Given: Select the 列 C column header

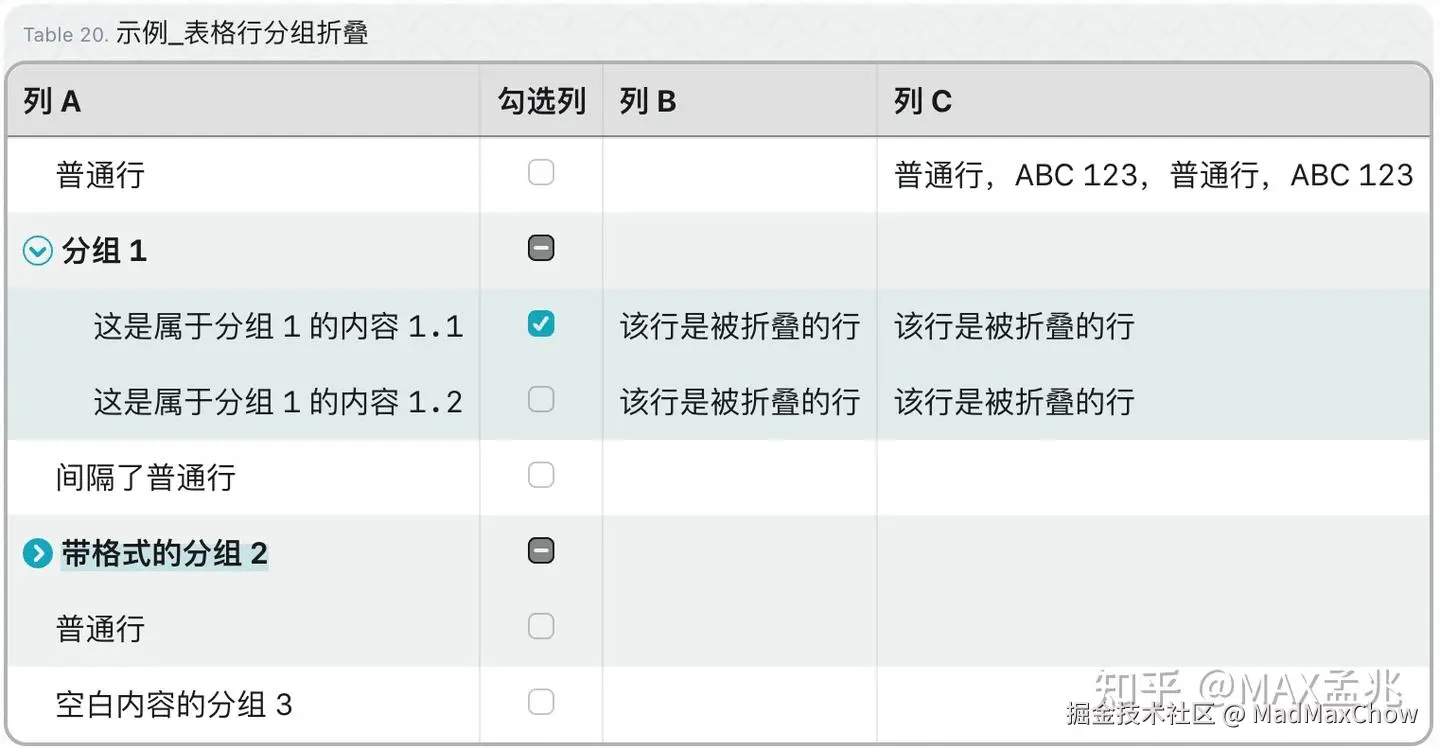Looking at the screenshot, I should tap(922, 101).
